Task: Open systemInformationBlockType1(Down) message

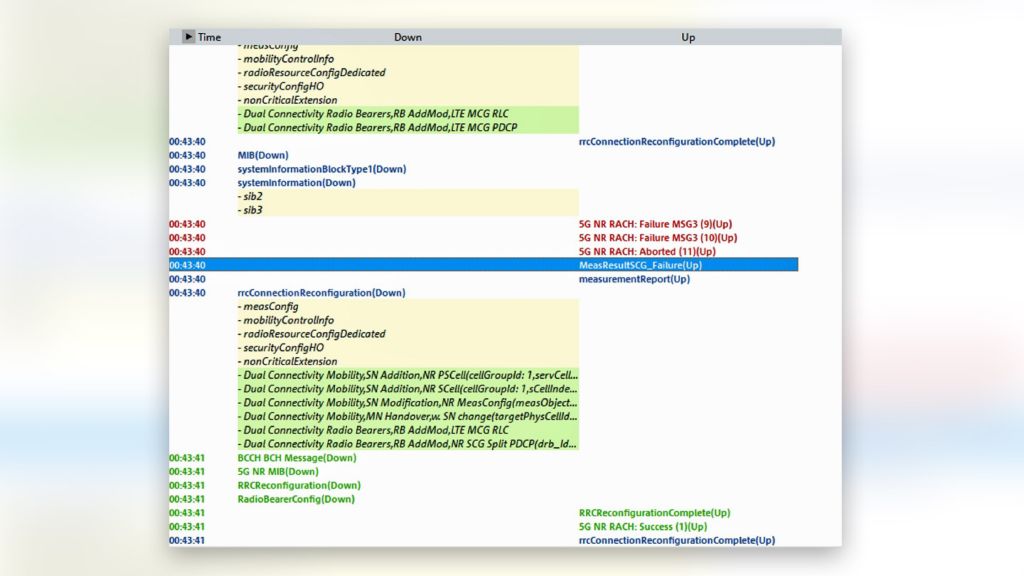Action: (321, 169)
